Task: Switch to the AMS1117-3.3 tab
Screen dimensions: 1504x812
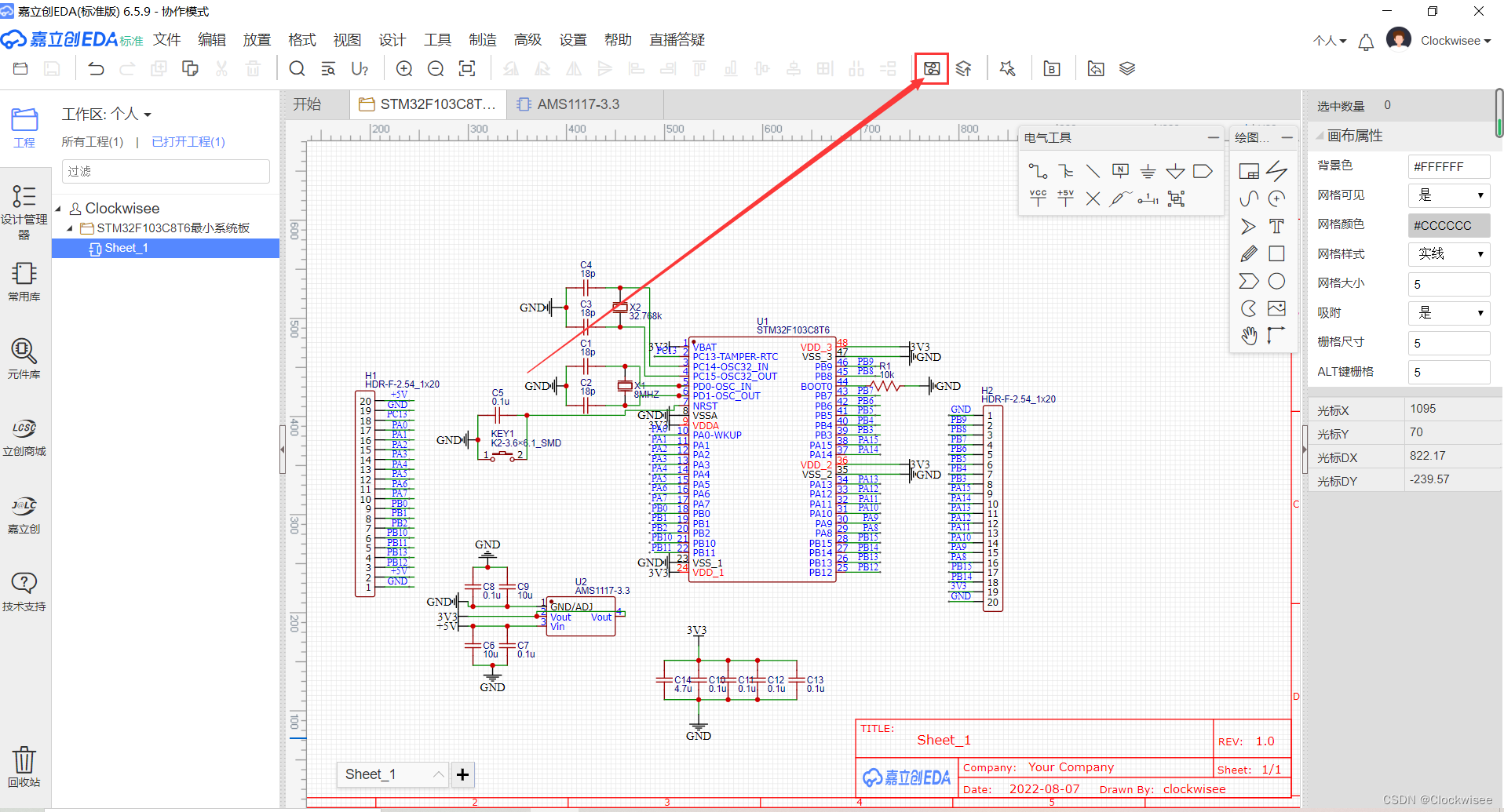Action: 585,104
